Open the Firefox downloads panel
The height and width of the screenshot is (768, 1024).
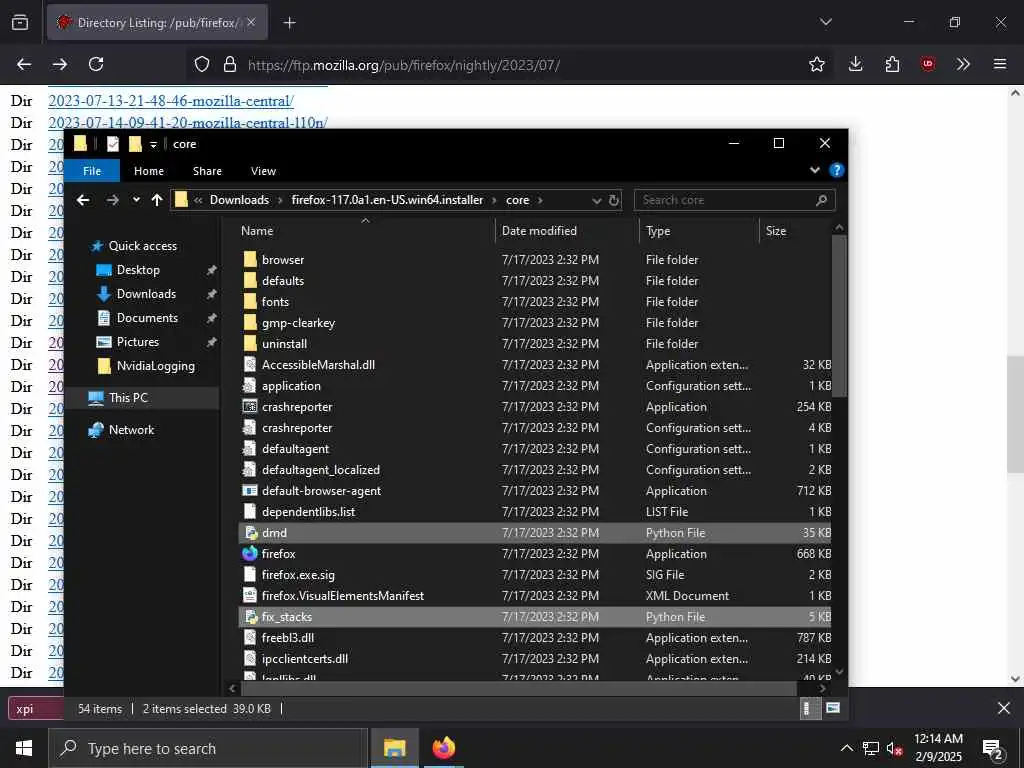point(856,64)
